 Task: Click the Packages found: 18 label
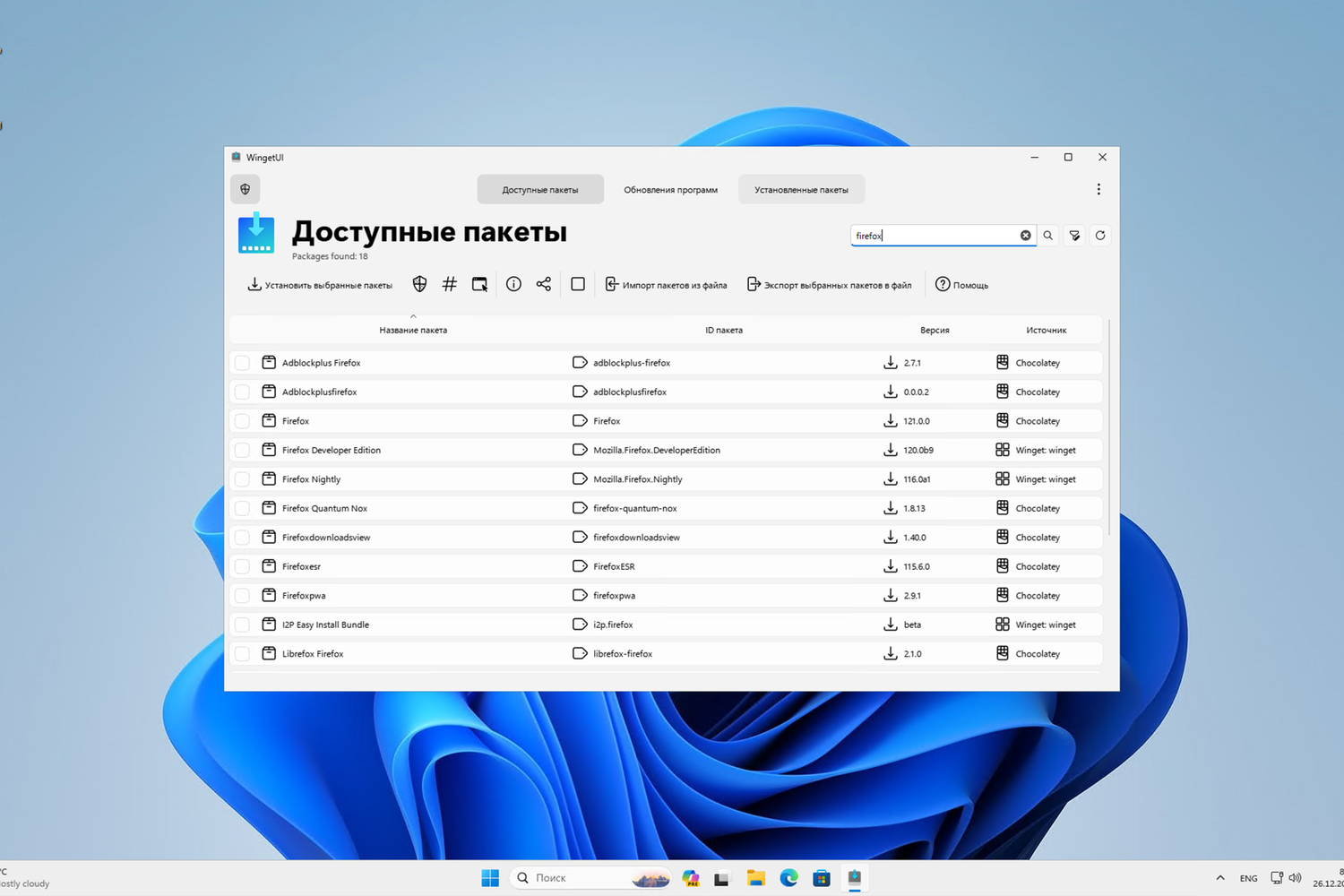tap(330, 256)
